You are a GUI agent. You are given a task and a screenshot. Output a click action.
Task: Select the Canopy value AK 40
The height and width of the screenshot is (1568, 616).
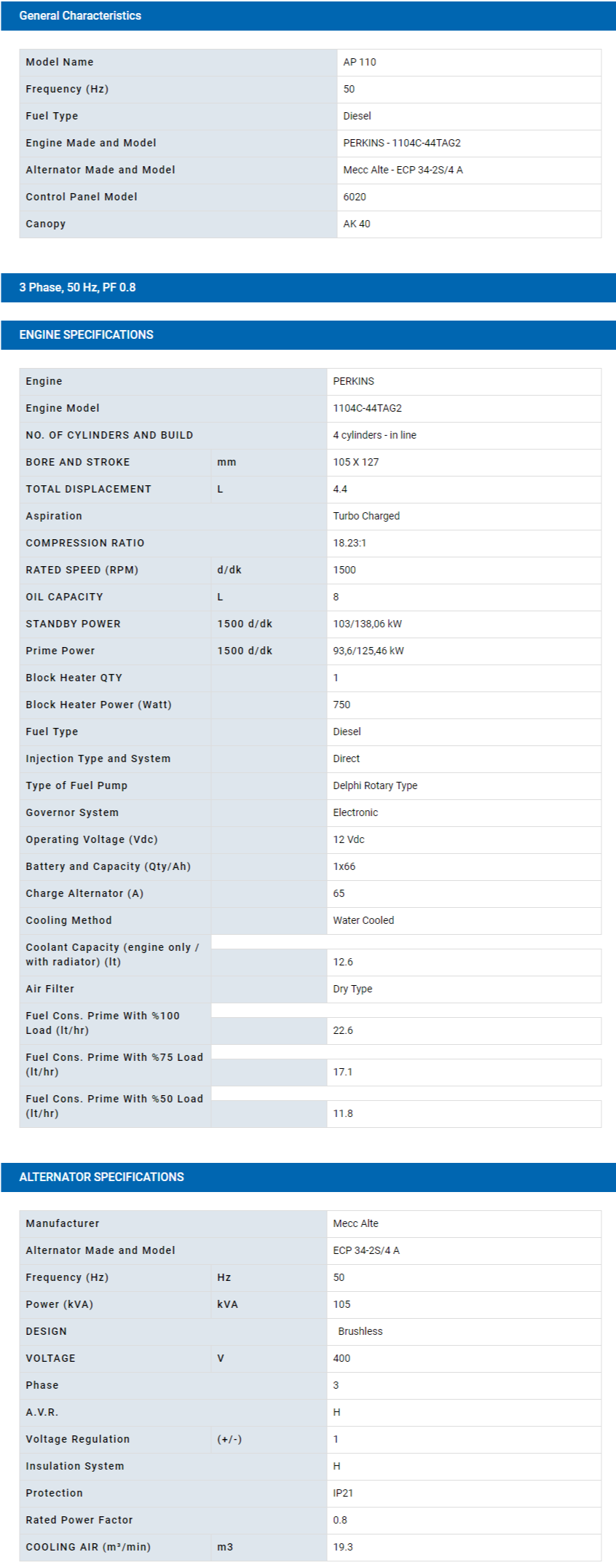pyautogui.click(x=357, y=224)
